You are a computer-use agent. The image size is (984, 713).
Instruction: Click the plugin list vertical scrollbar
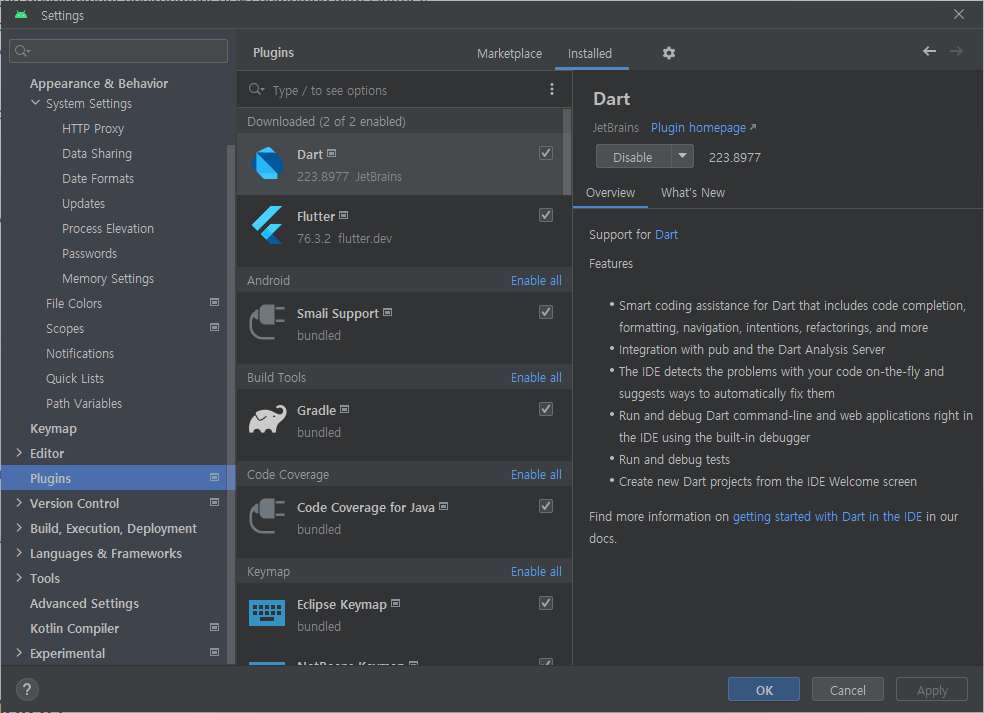pos(567,152)
